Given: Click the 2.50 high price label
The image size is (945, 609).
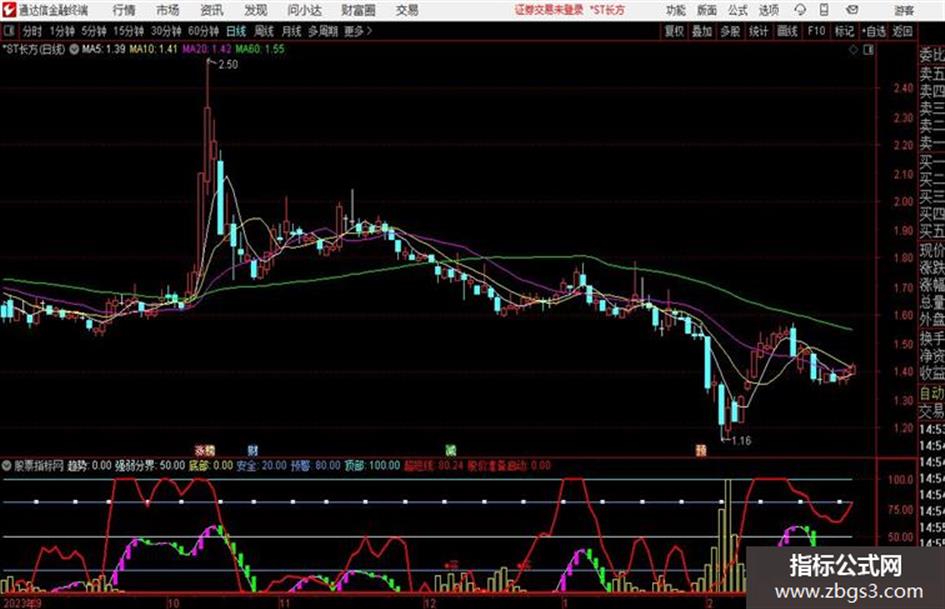Looking at the screenshot, I should point(228,65).
